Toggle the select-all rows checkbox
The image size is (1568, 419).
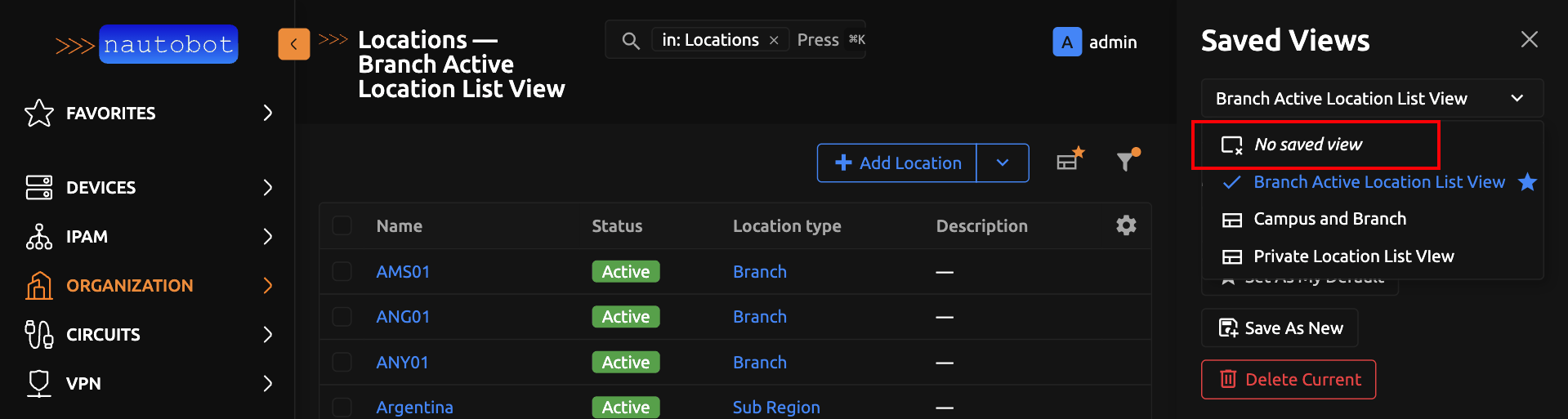(x=342, y=225)
